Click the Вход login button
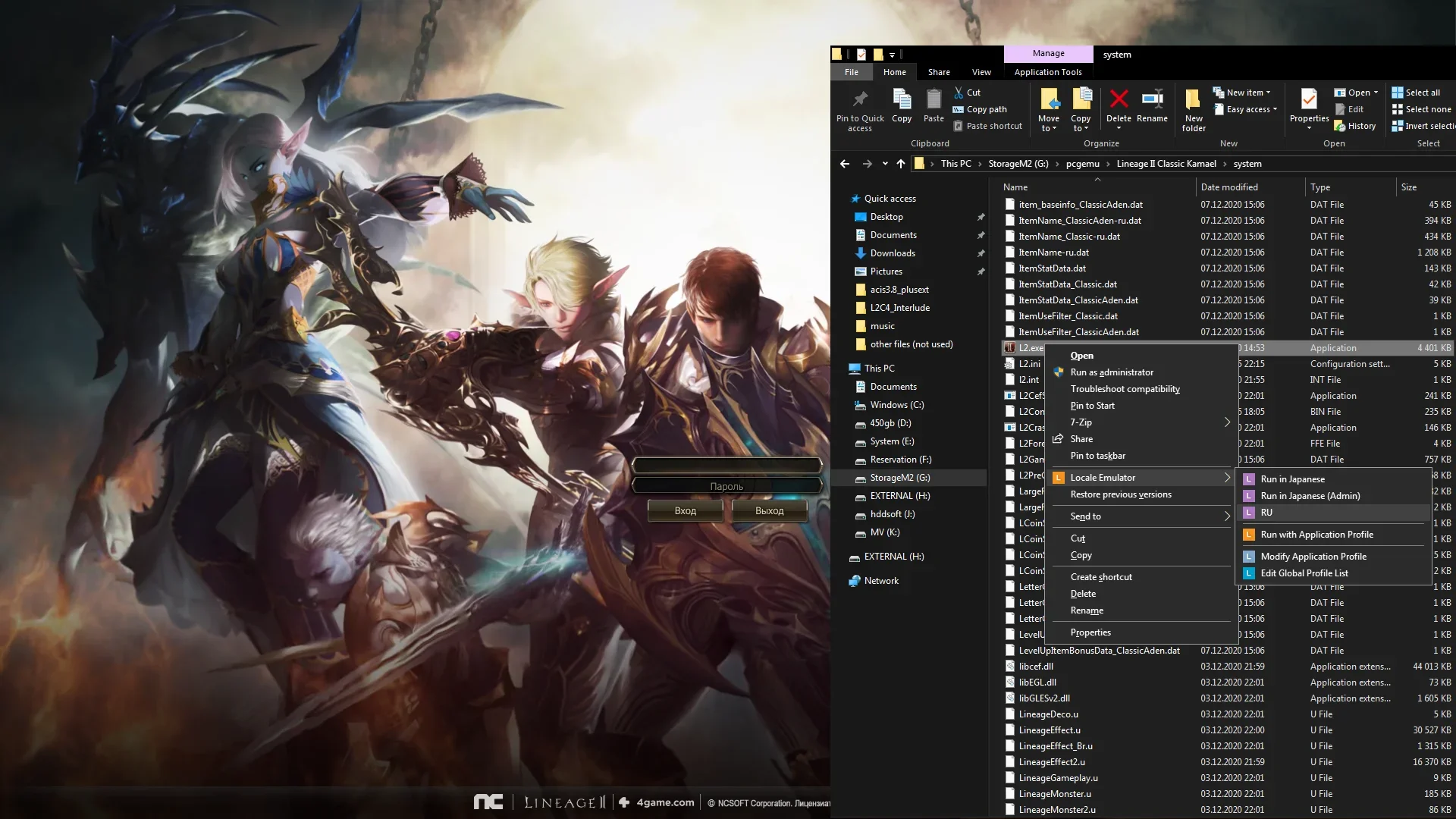 point(686,511)
